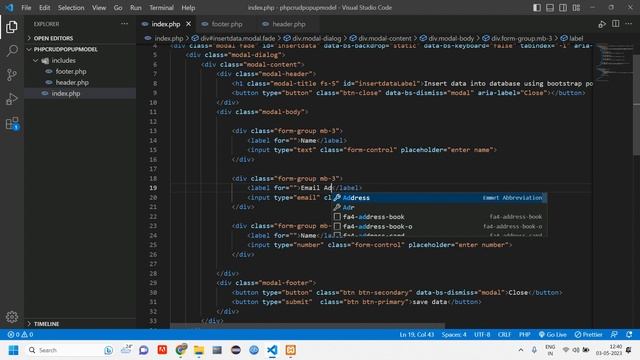Open the Manage settings gear

coord(12,317)
